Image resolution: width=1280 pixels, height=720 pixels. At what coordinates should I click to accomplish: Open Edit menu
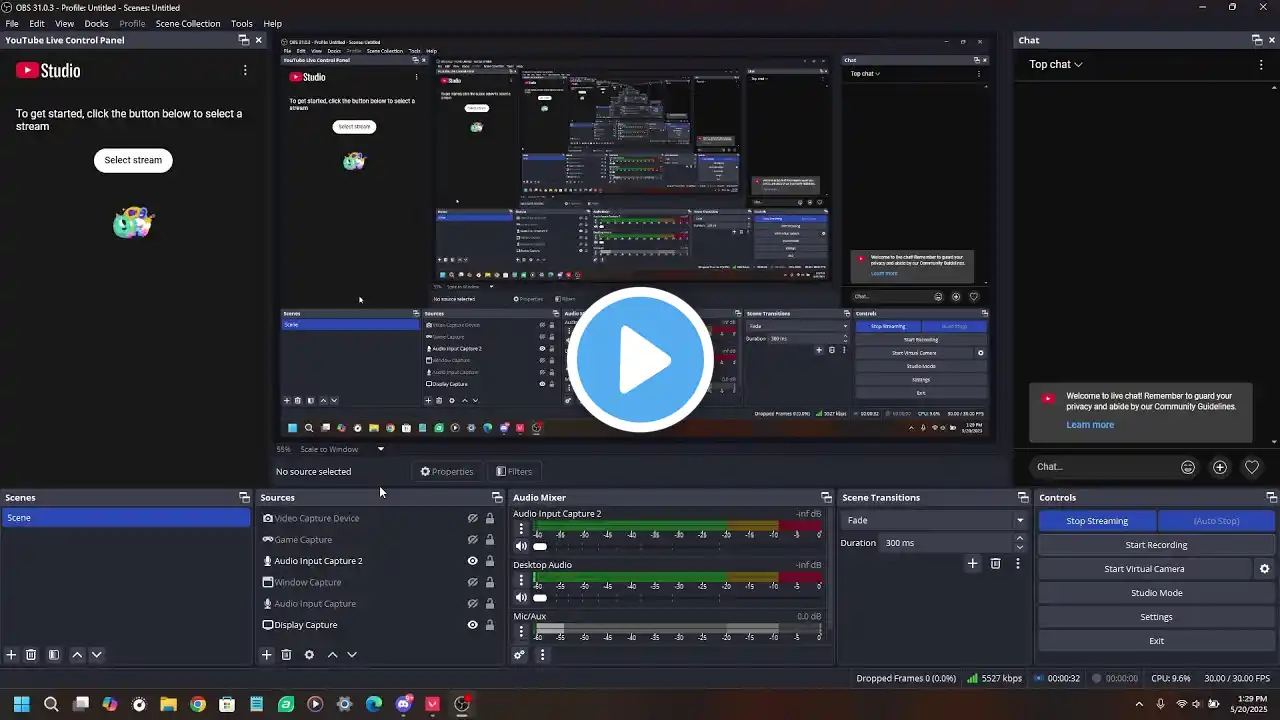pyautogui.click(x=36, y=23)
